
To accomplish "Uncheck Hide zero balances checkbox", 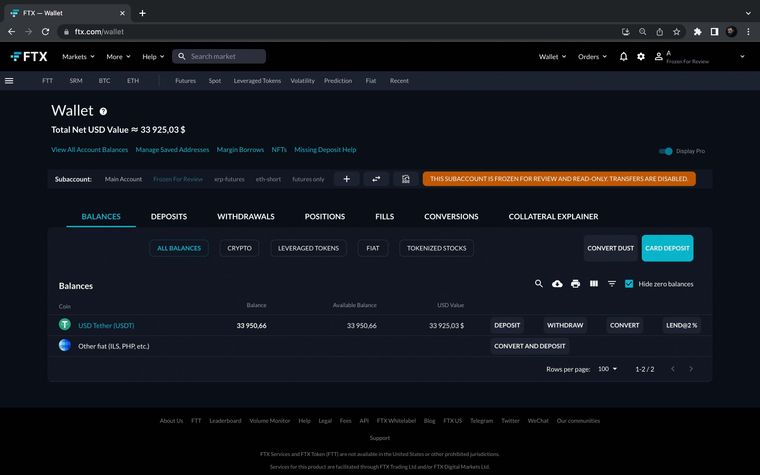I will coord(629,284).
